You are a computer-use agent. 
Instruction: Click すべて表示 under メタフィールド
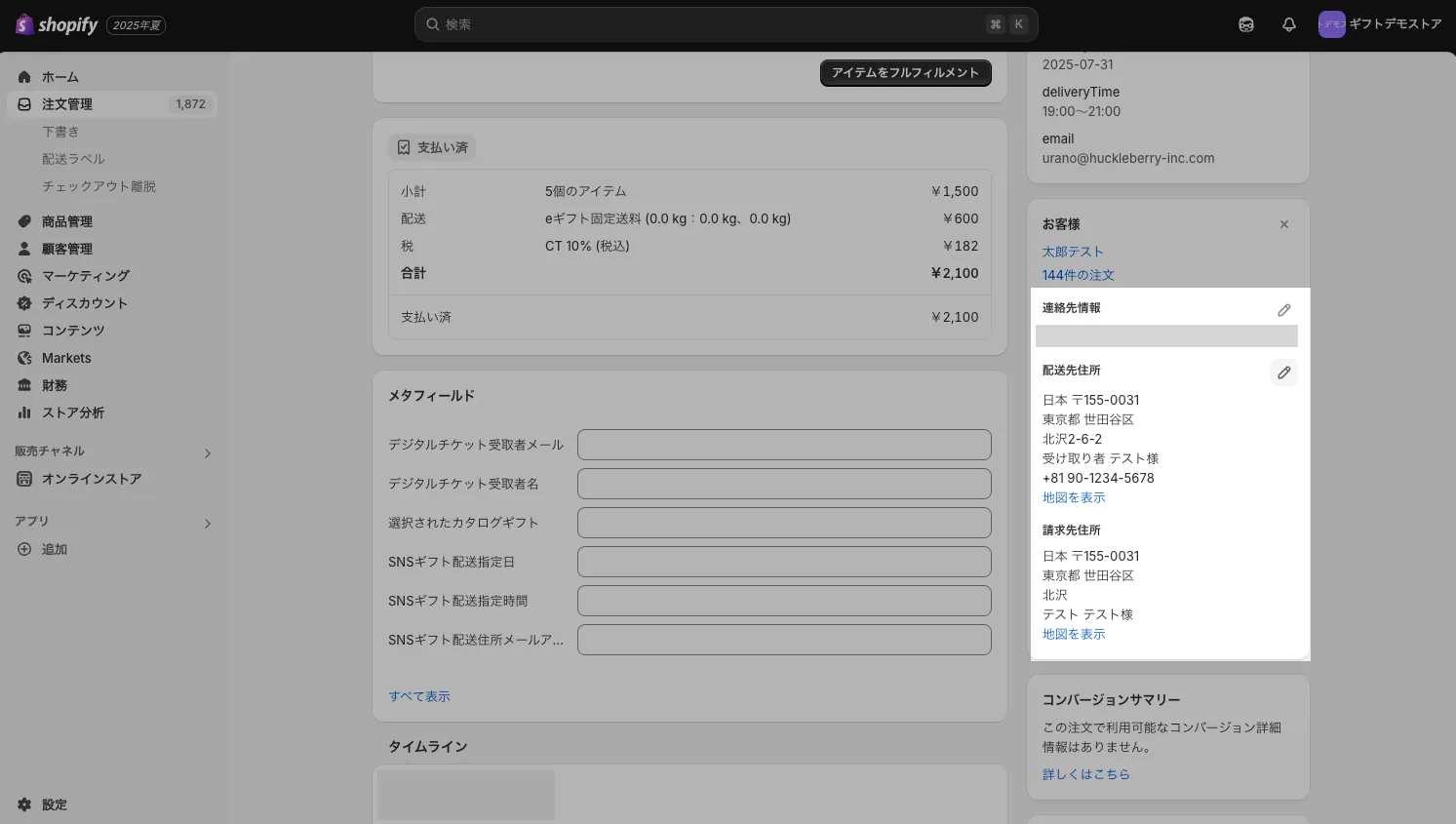point(419,696)
